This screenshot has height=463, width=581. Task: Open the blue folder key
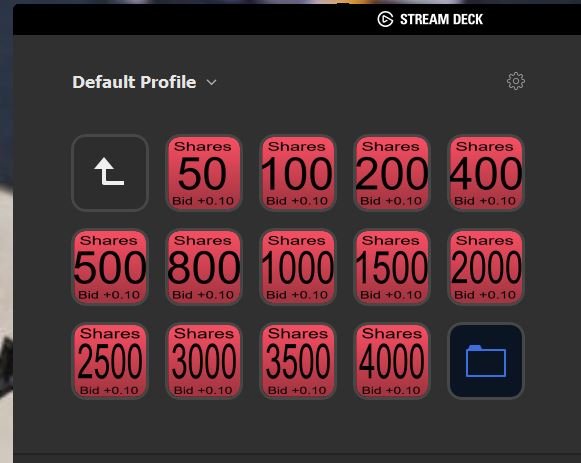(486, 361)
